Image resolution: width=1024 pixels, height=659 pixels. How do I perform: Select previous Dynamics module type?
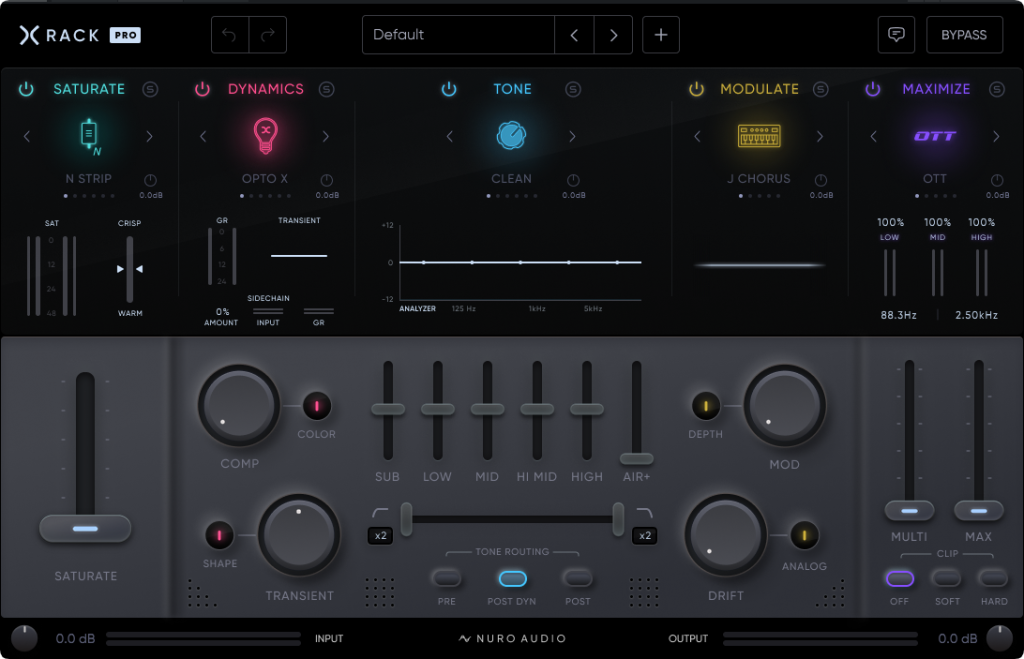pyautogui.click(x=203, y=136)
